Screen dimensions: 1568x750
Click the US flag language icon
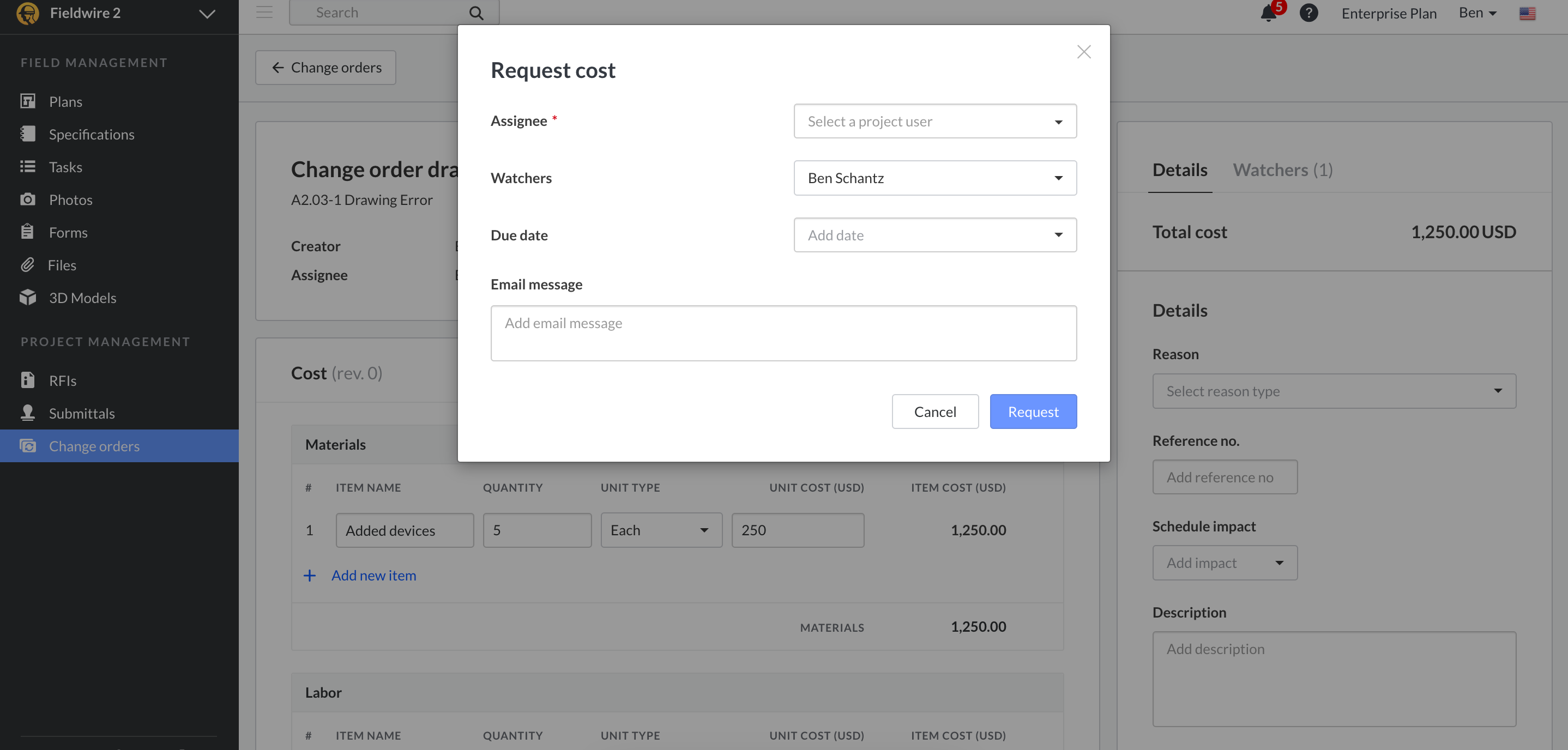pos(1527,14)
